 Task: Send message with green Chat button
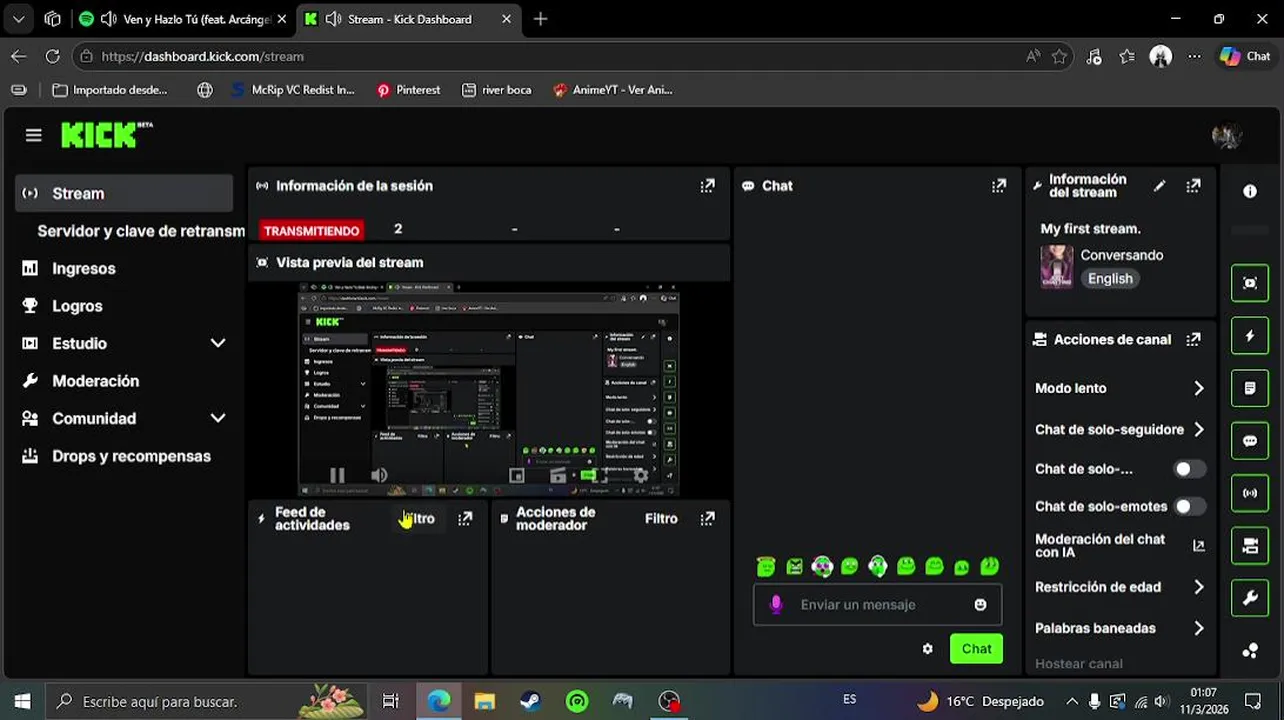(976, 649)
